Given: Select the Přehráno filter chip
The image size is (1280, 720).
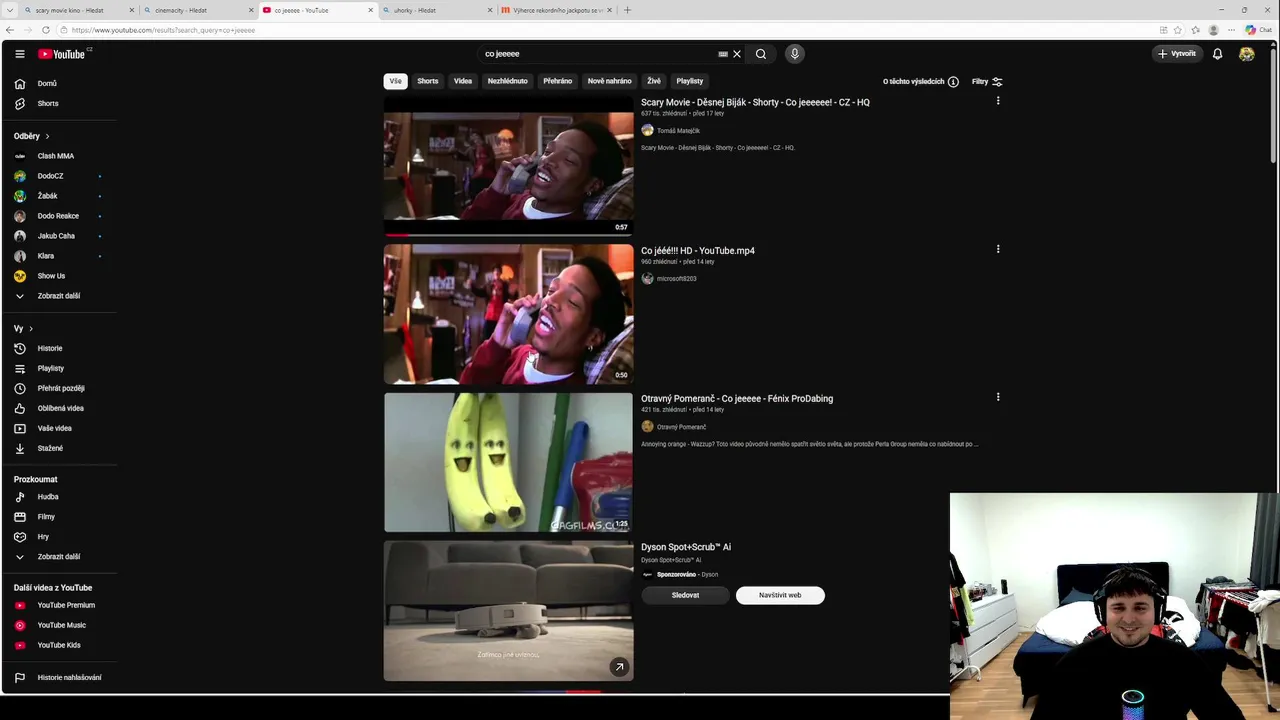Looking at the screenshot, I should tap(558, 81).
